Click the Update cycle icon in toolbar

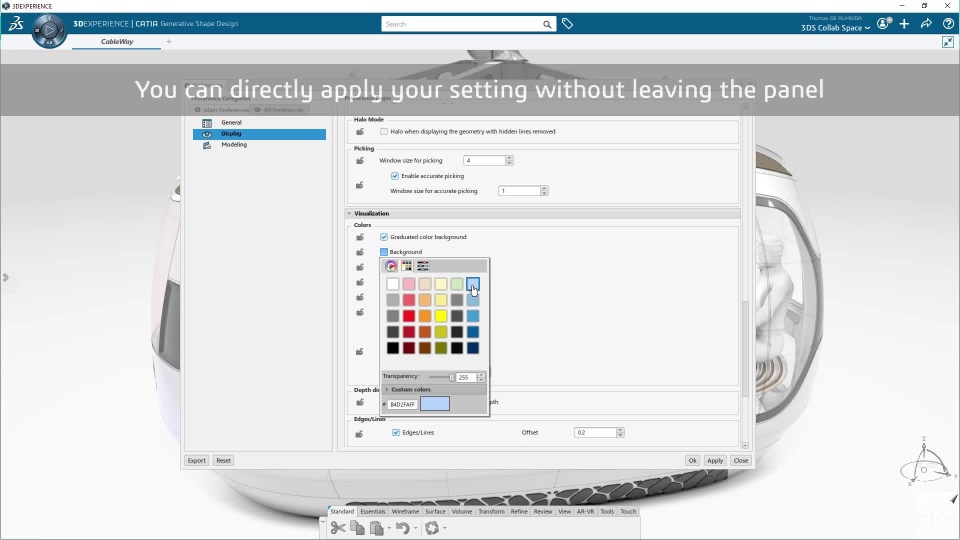click(432, 528)
